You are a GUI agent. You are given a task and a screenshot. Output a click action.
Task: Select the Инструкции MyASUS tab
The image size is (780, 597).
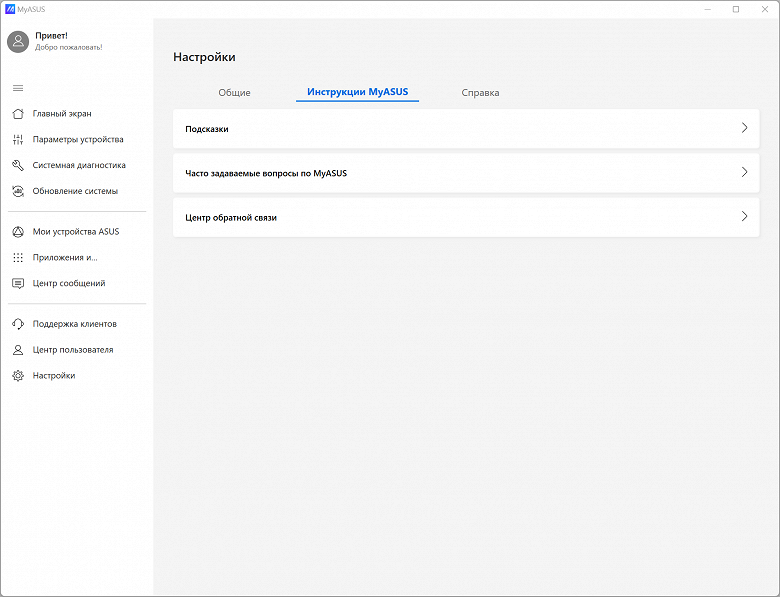coord(357,93)
